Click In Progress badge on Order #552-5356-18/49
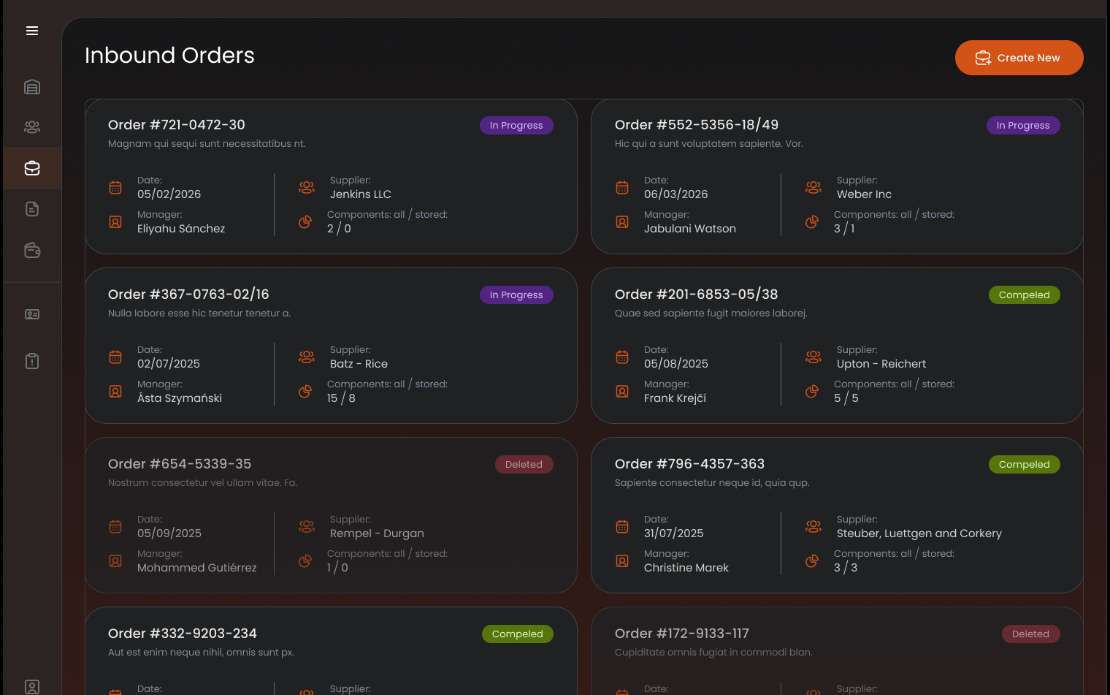 pyautogui.click(x=1023, y=125)
